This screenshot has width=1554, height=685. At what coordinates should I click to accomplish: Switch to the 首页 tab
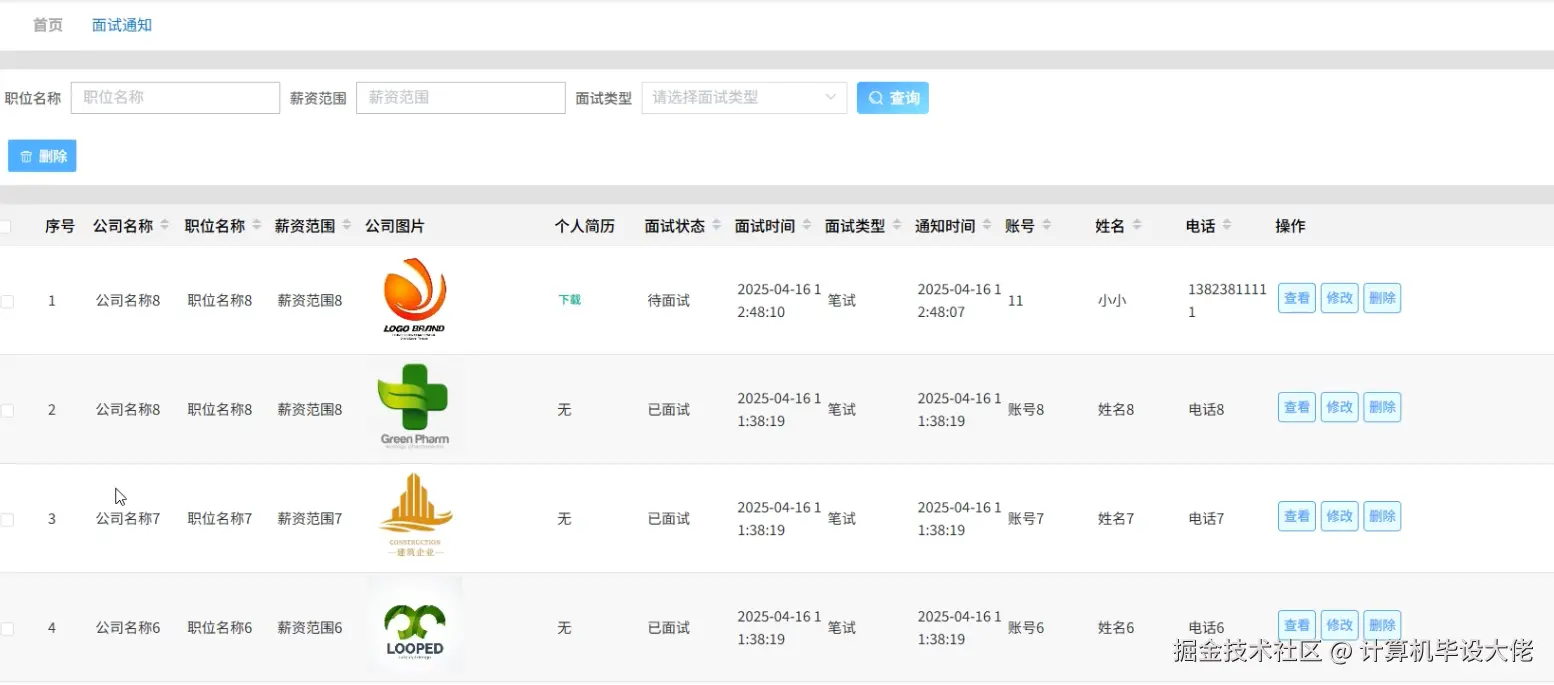tap(46, 24)
